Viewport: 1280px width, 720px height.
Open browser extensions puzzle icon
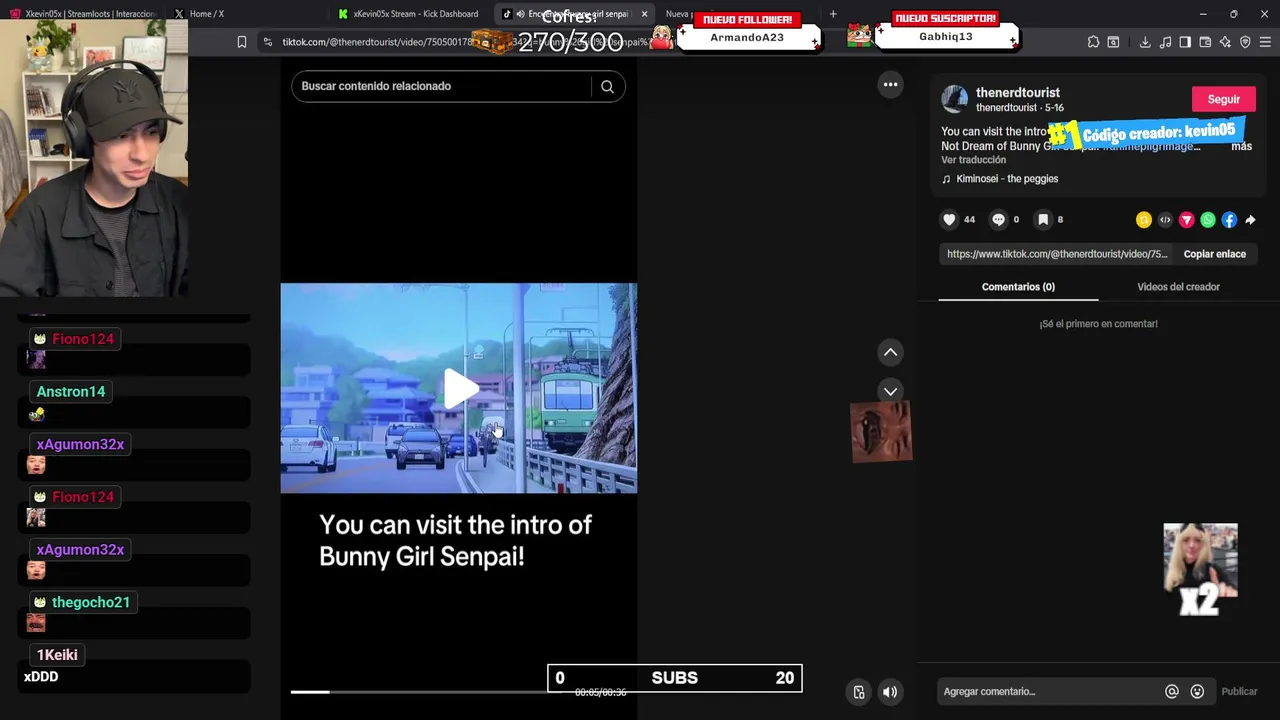pyautogui.click(x=1093, y=42)
